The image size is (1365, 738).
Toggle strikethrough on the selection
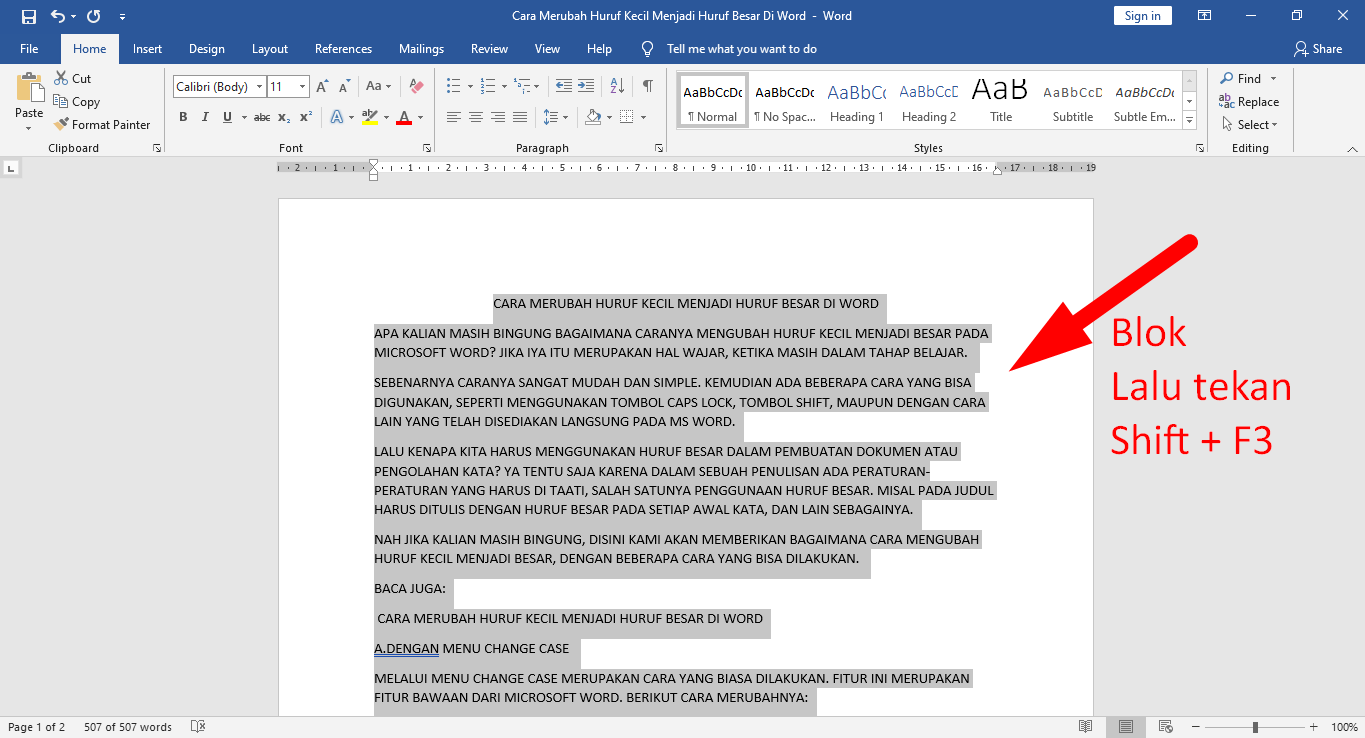(262, 117)
